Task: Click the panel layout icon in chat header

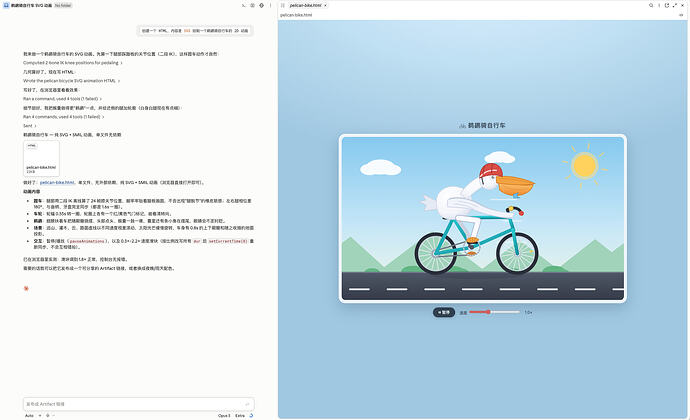Action: [x=253, y=5]
